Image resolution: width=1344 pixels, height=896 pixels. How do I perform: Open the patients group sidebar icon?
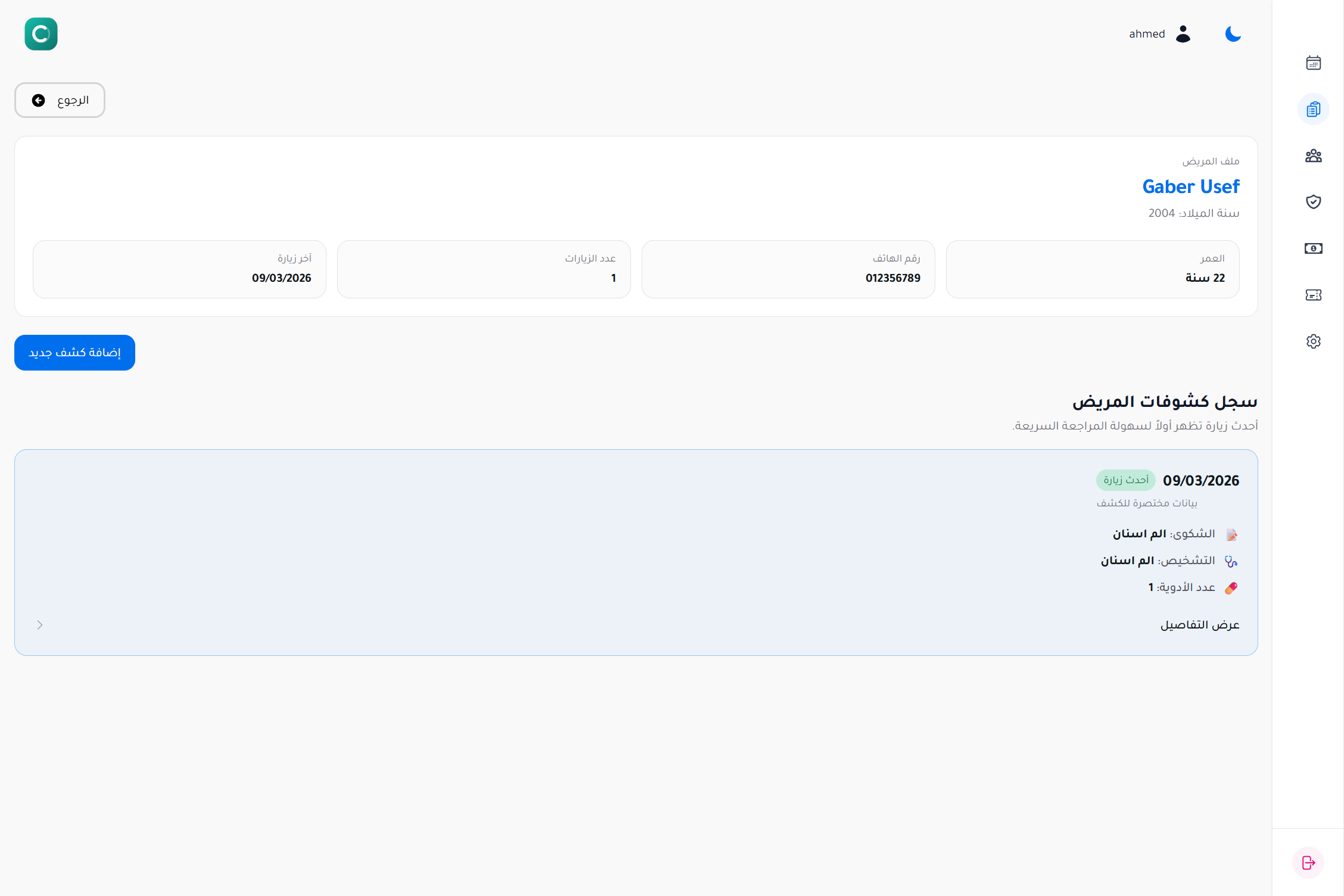1313,155
